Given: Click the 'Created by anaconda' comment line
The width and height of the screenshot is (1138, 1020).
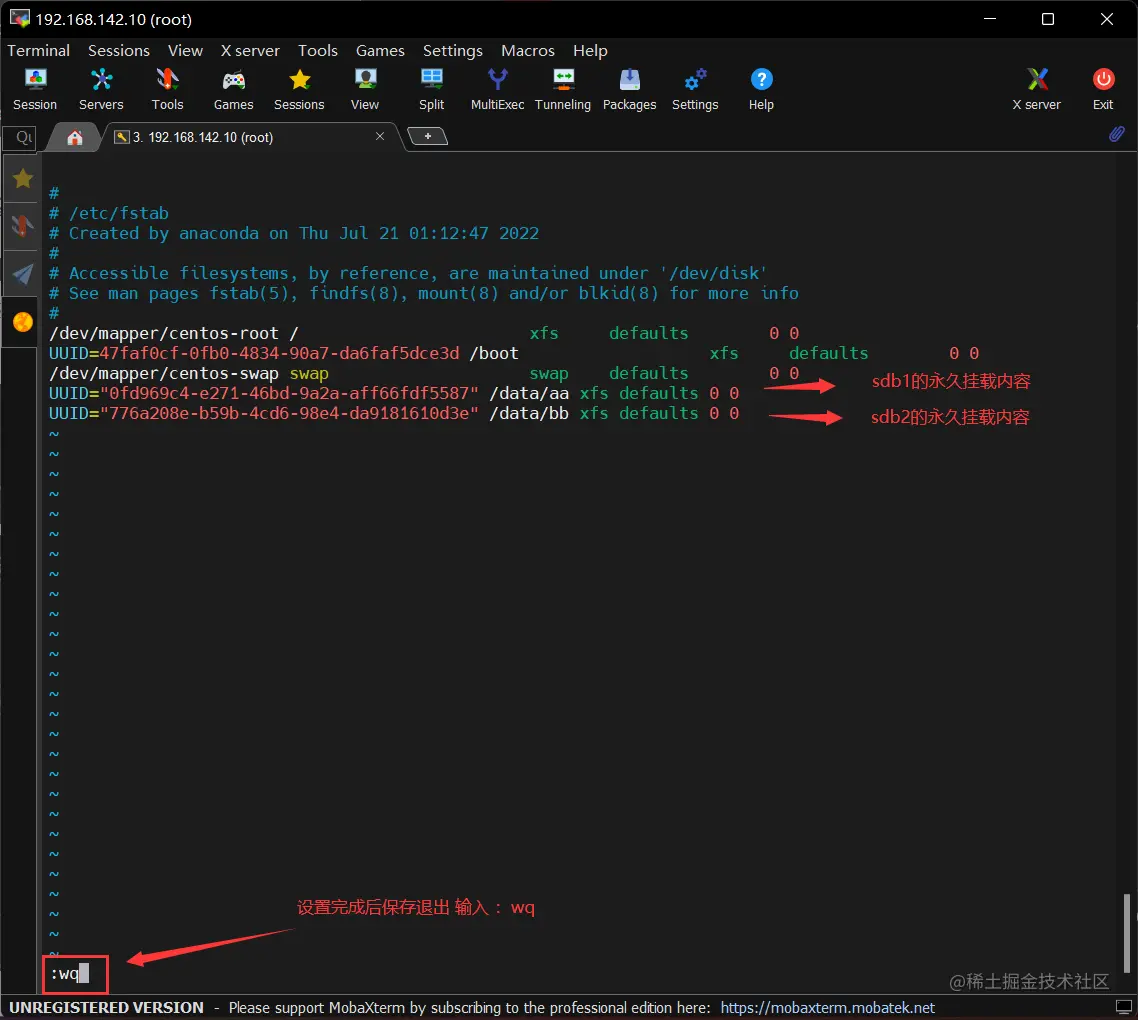Looking at the screenshot, I should click(294, 233).
